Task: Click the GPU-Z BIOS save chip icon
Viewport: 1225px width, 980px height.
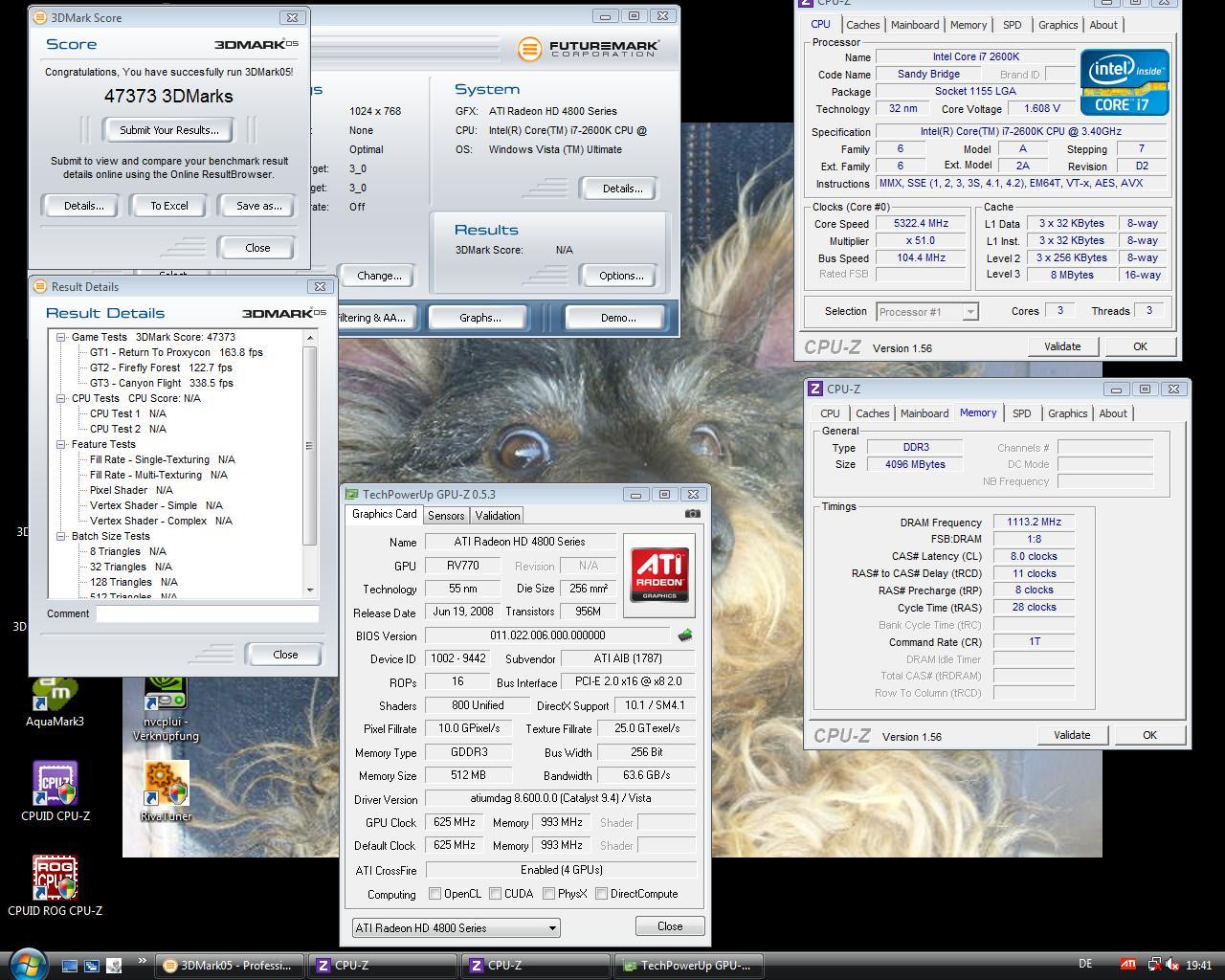Action: (x=684, y=635)
